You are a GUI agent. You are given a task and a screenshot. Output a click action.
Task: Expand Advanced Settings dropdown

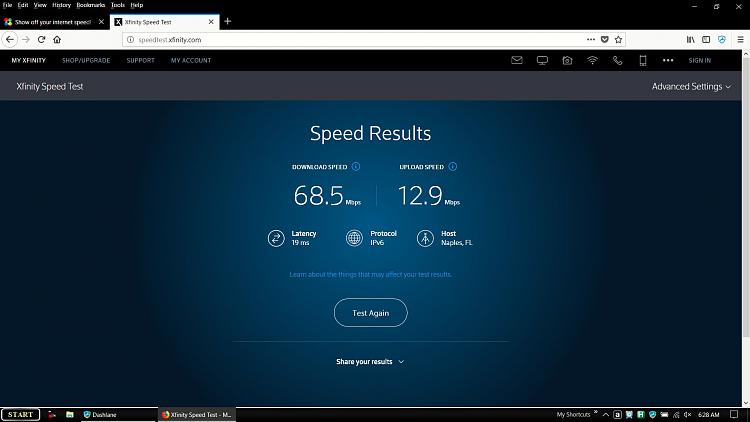(691, 87)
